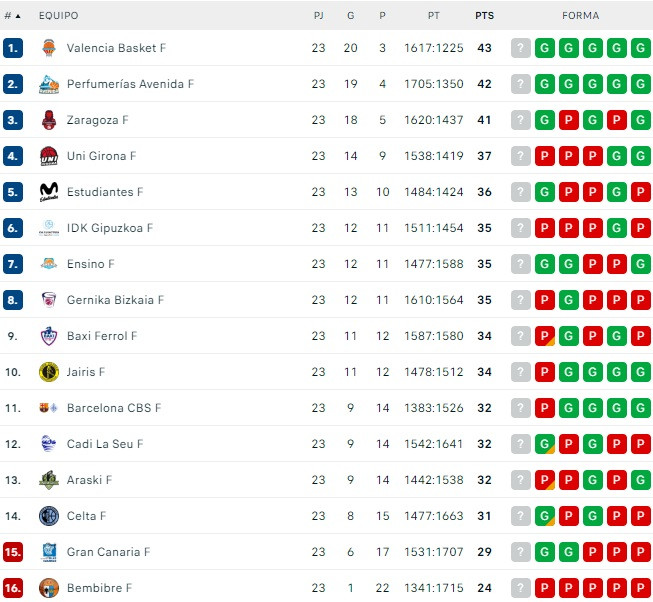653x602 pixels.
Task: Click the Bembibre F team logo
Action: coord(49,588)
